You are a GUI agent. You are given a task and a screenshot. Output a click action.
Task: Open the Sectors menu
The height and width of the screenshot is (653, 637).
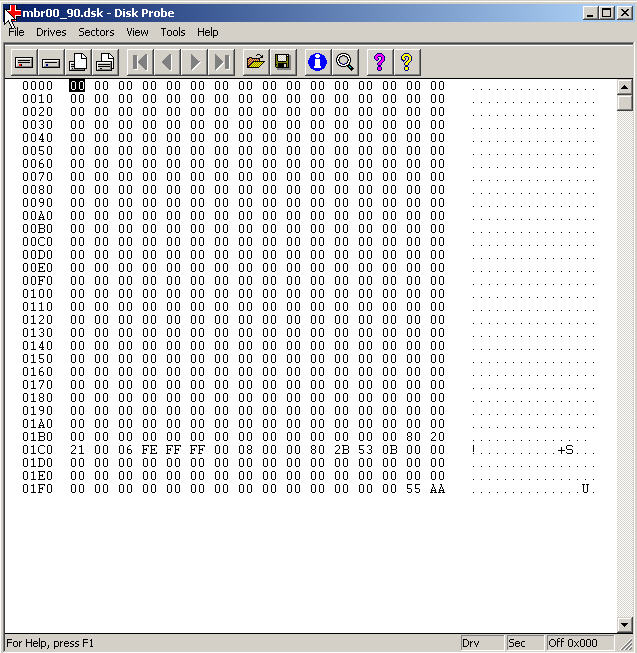click(x=96, y=32)
